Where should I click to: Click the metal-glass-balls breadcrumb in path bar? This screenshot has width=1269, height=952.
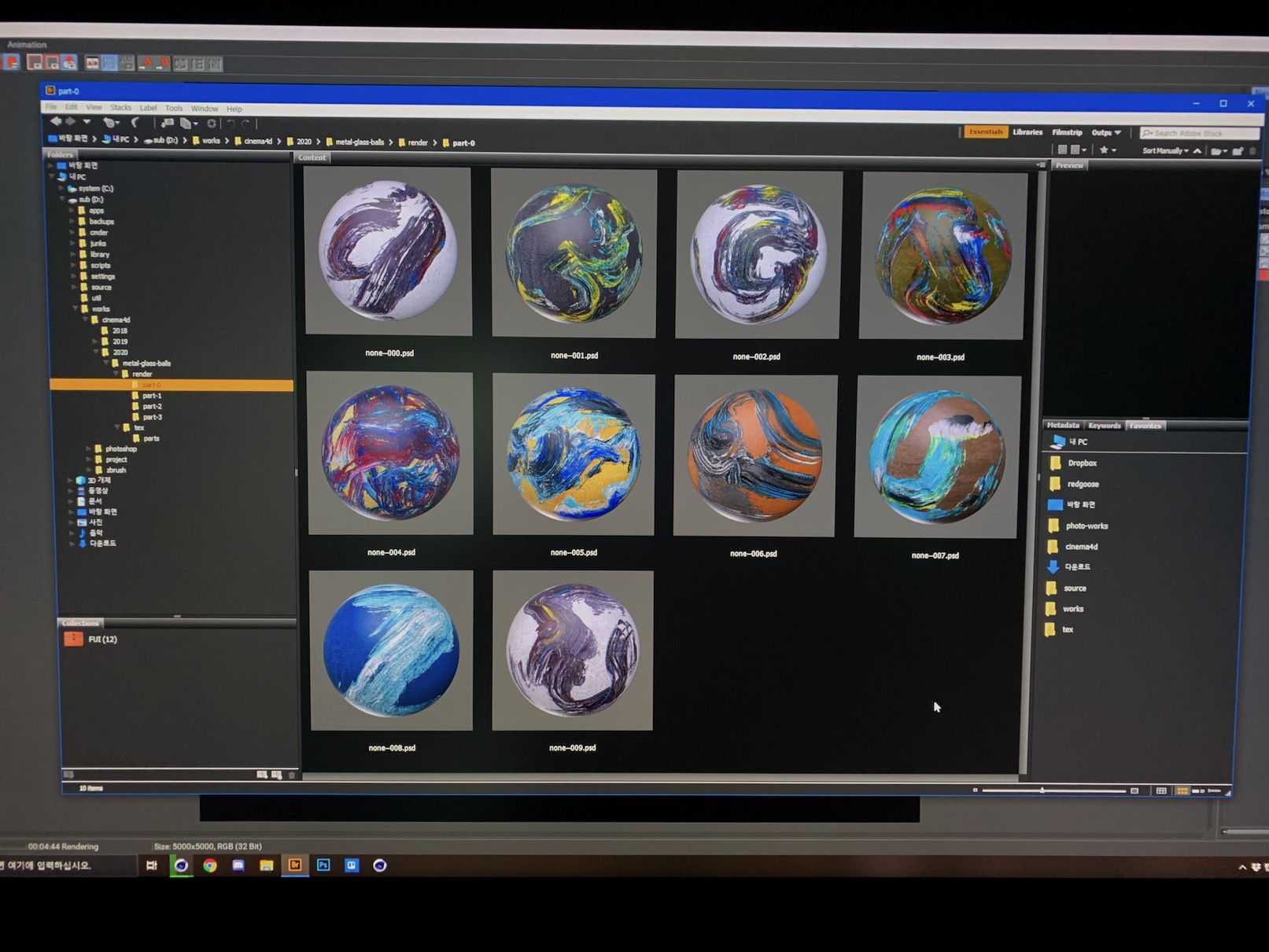[360, 142]
